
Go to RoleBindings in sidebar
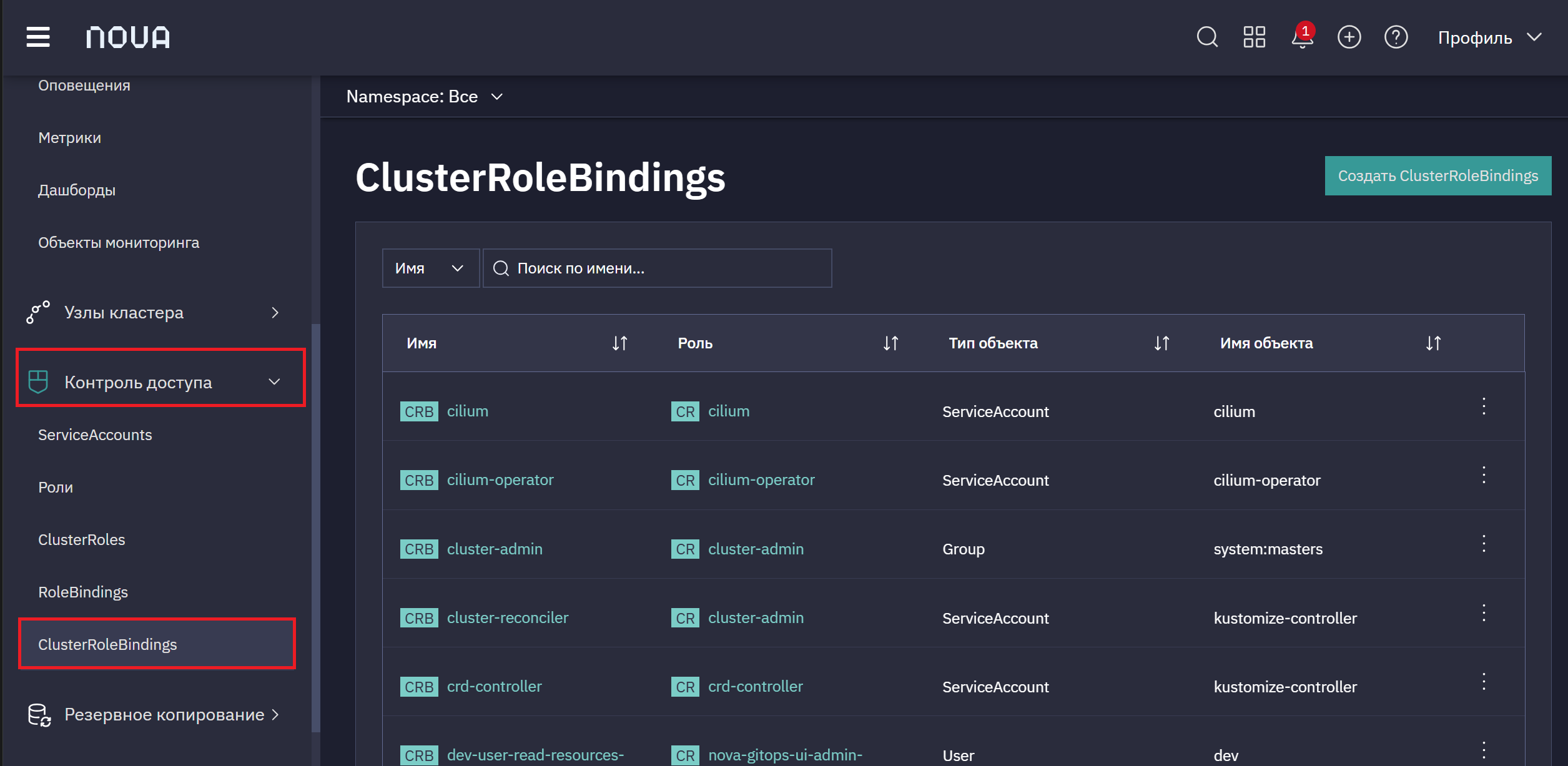click(82, 592)
